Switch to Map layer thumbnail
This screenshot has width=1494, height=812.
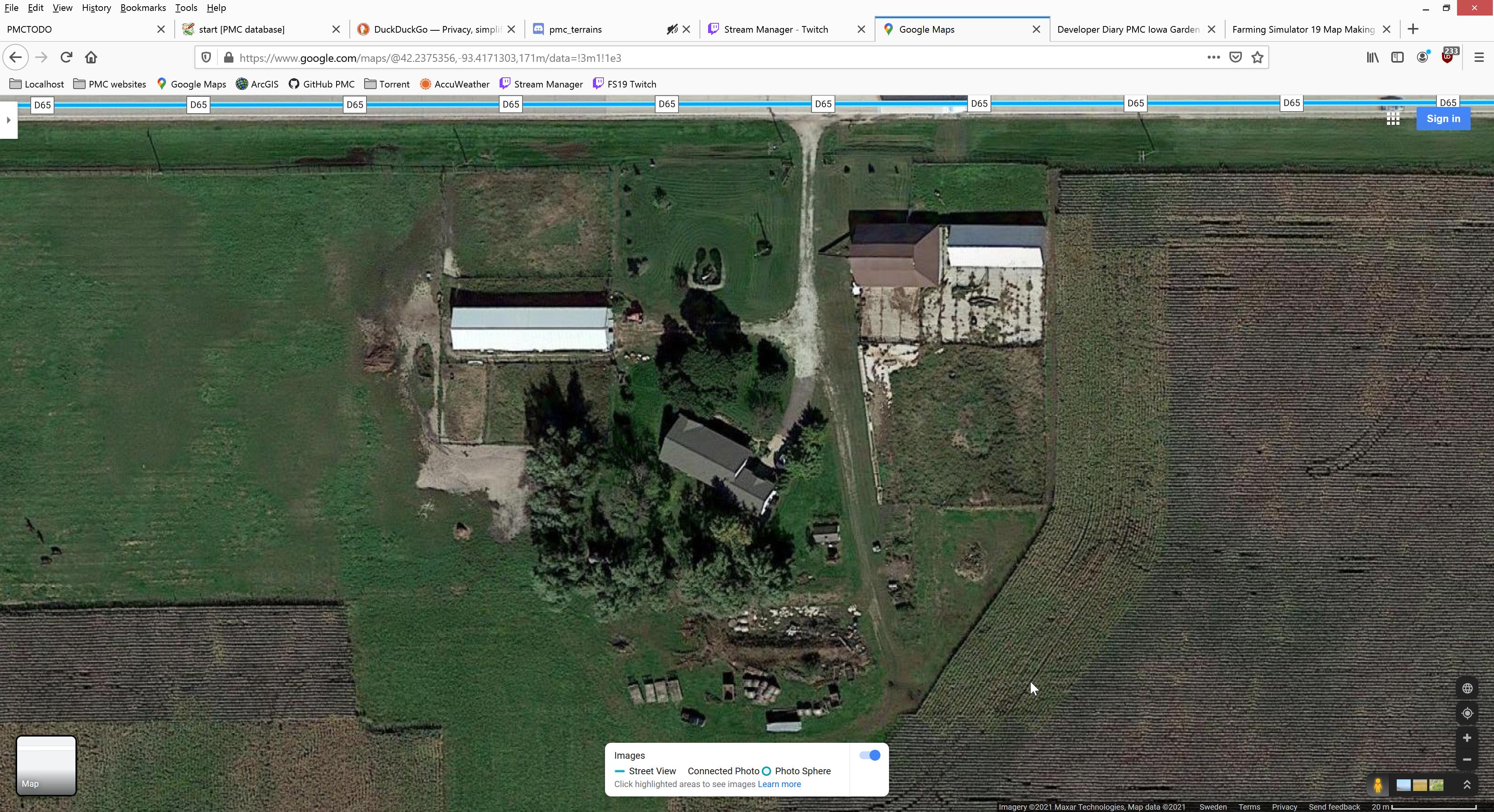(46, 766)
